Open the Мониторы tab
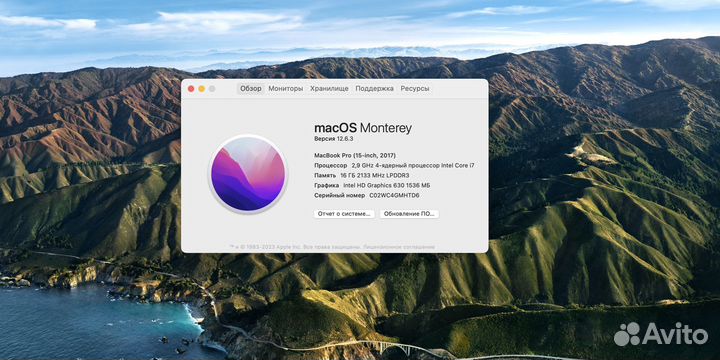This screenshot has height=360, width=720. point(286,89)
